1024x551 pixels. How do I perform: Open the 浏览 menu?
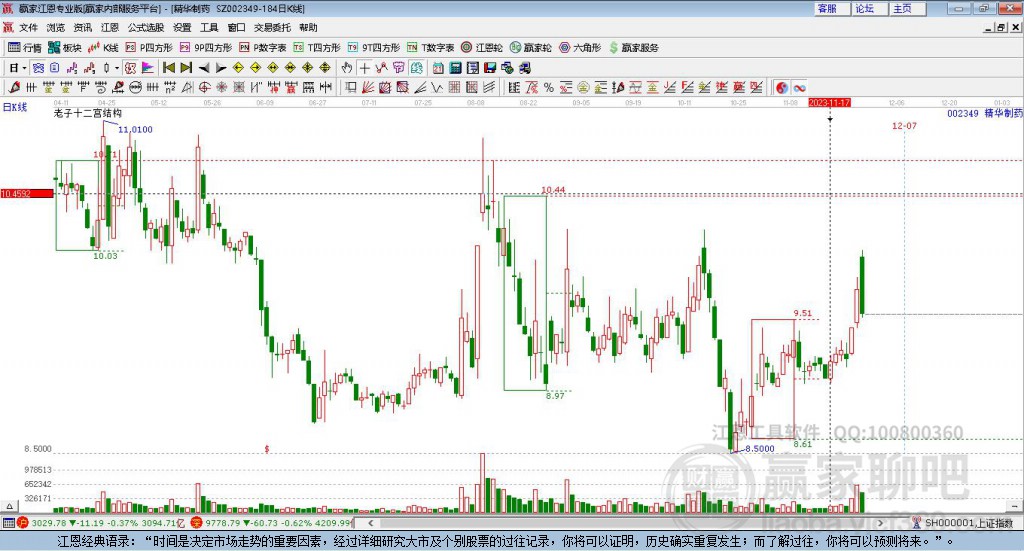[x=56, y=27]
